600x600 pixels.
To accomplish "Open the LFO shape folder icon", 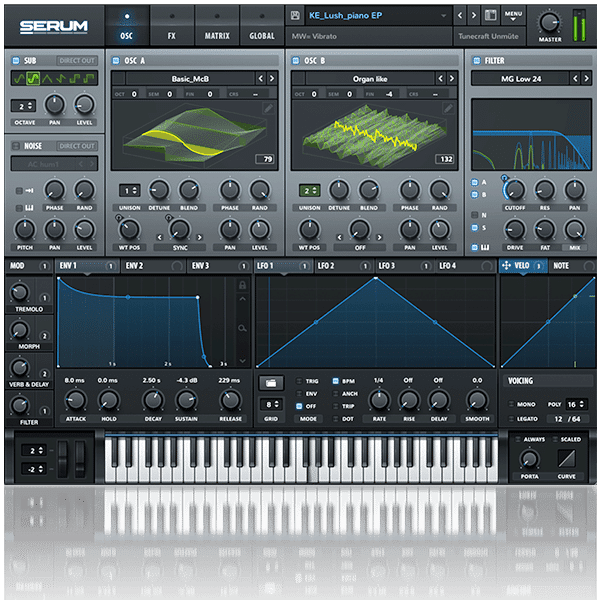I will [271, 383].
